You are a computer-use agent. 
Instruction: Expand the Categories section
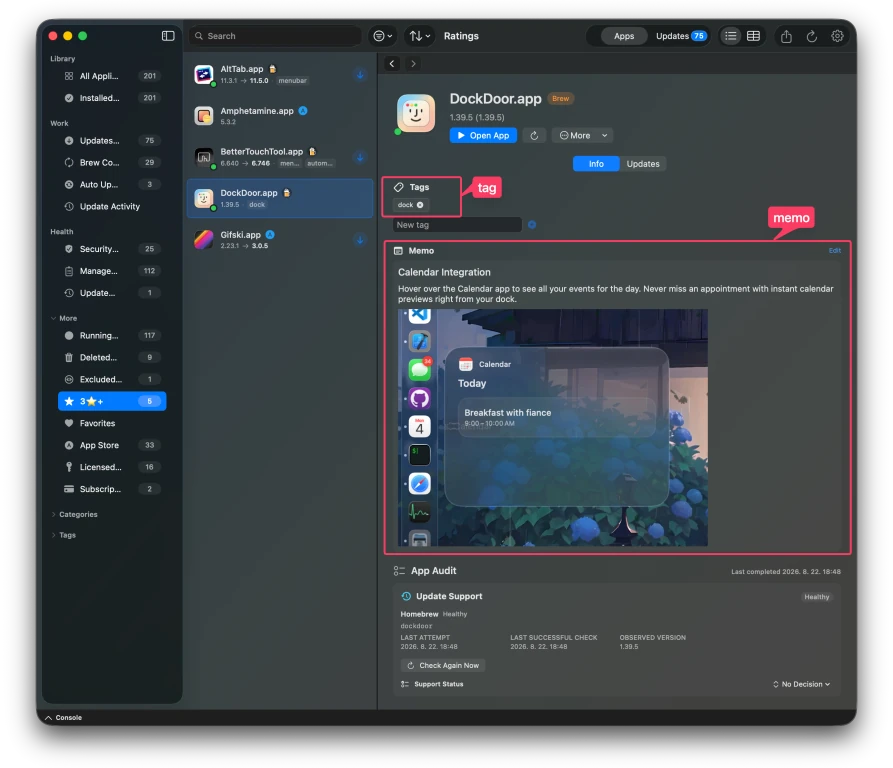54,514
